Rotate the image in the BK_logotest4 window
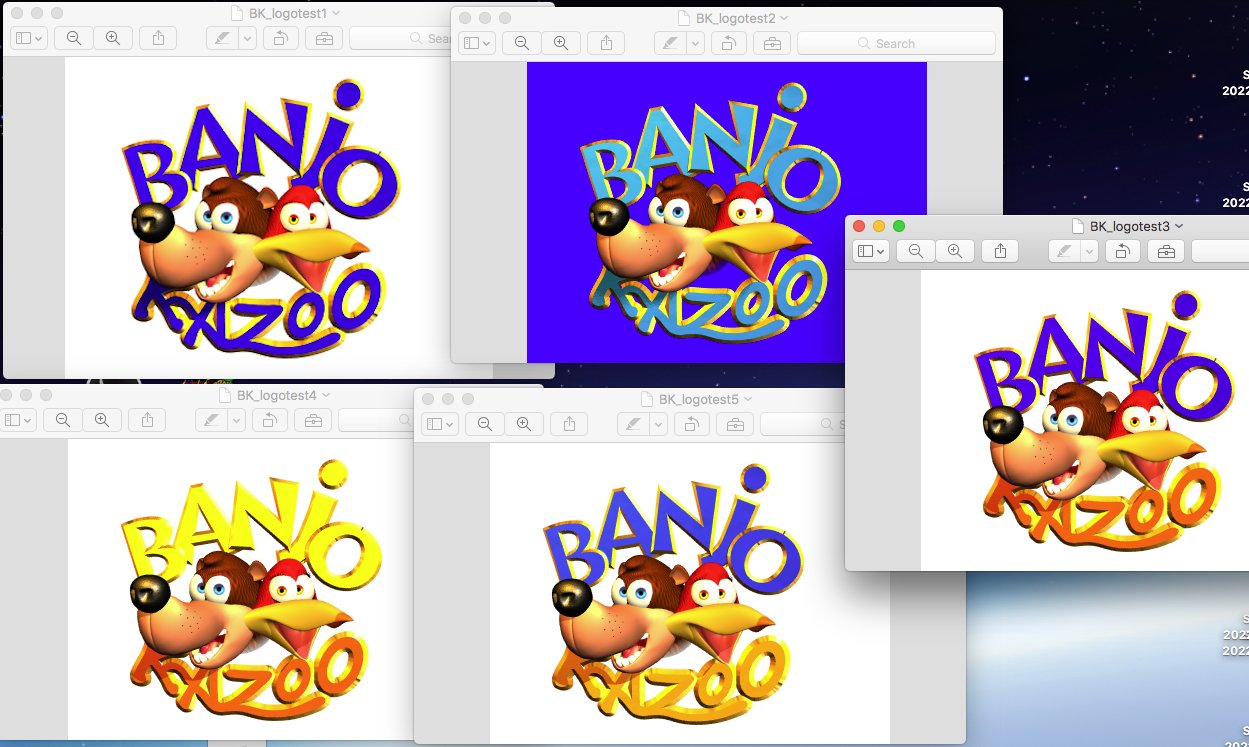1249x747 pixels. point(271,420)
